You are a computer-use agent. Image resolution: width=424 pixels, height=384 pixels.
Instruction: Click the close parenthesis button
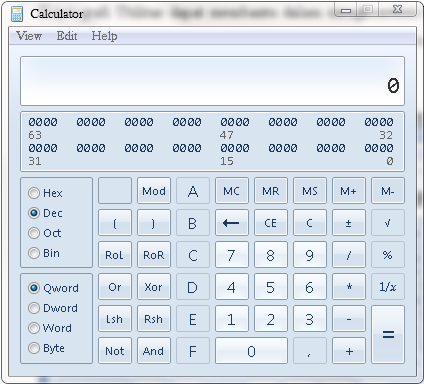click(154, 223)
